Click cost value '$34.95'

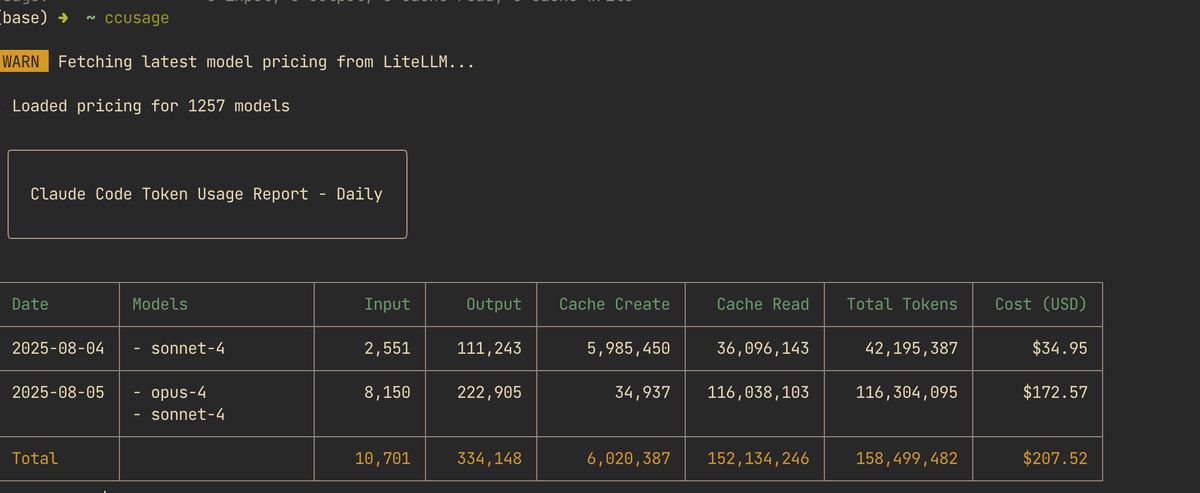pyautogui.click(x=1060, y=349)
